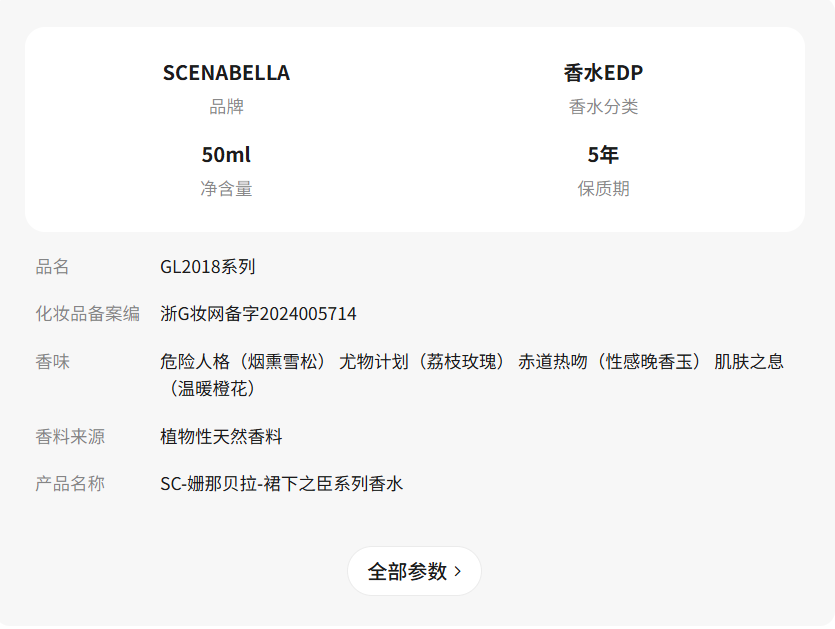Select the 品牌 label under SCENABELLA
Screen dimensions: 835x629
coord(226,107)
